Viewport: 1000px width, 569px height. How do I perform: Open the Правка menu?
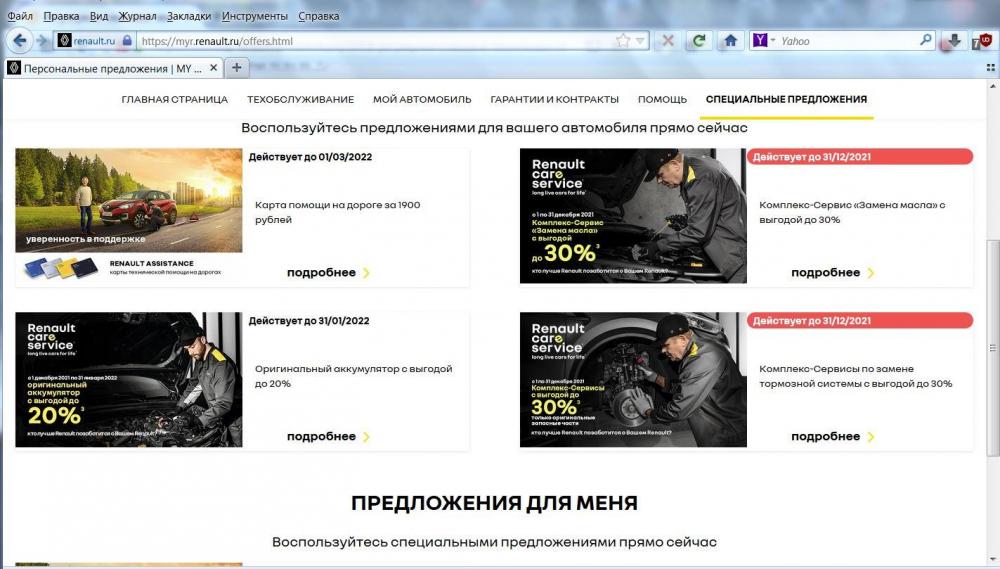coord(61,16)
